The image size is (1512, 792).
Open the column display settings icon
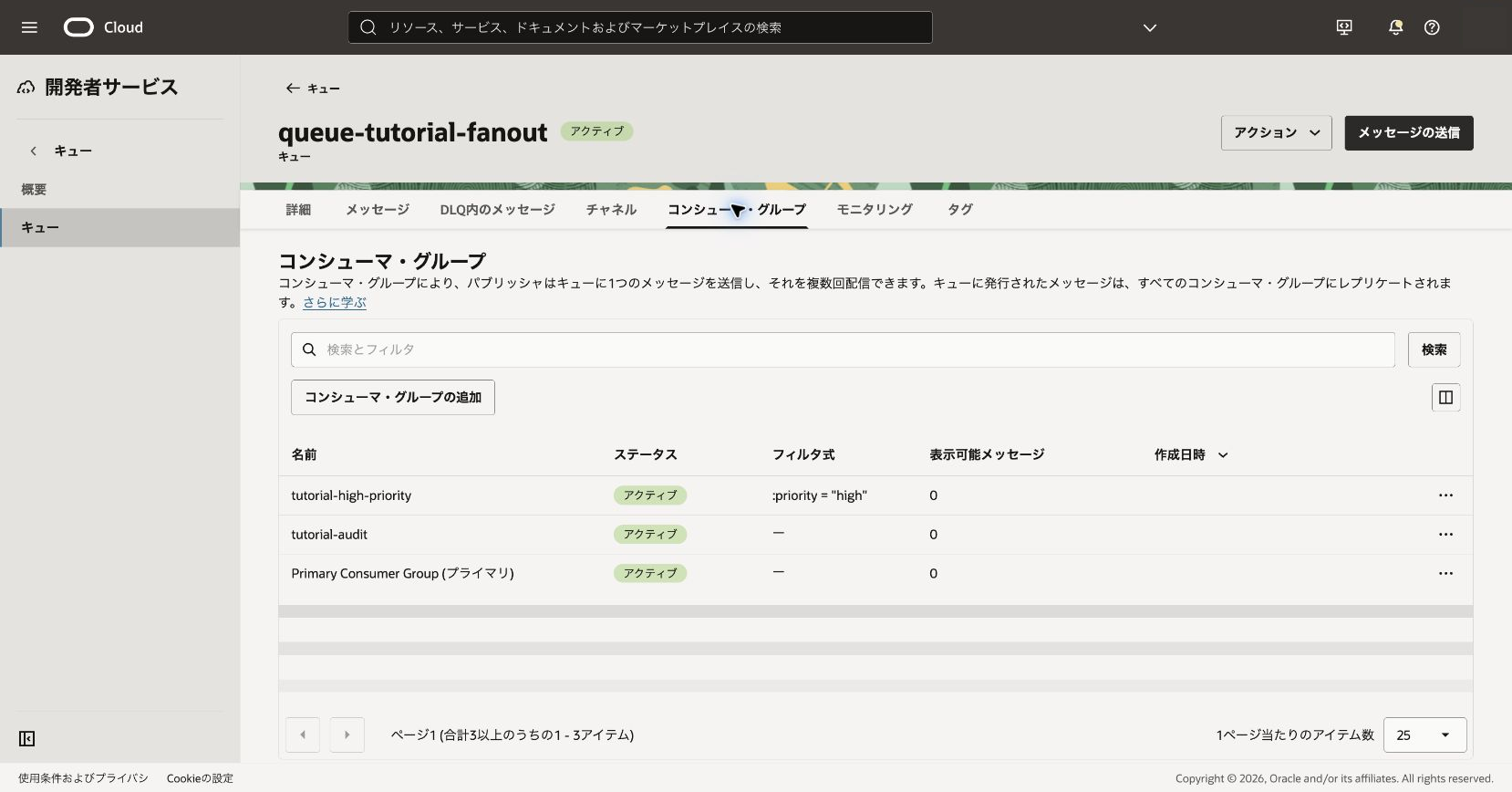tap(1445, 398)
